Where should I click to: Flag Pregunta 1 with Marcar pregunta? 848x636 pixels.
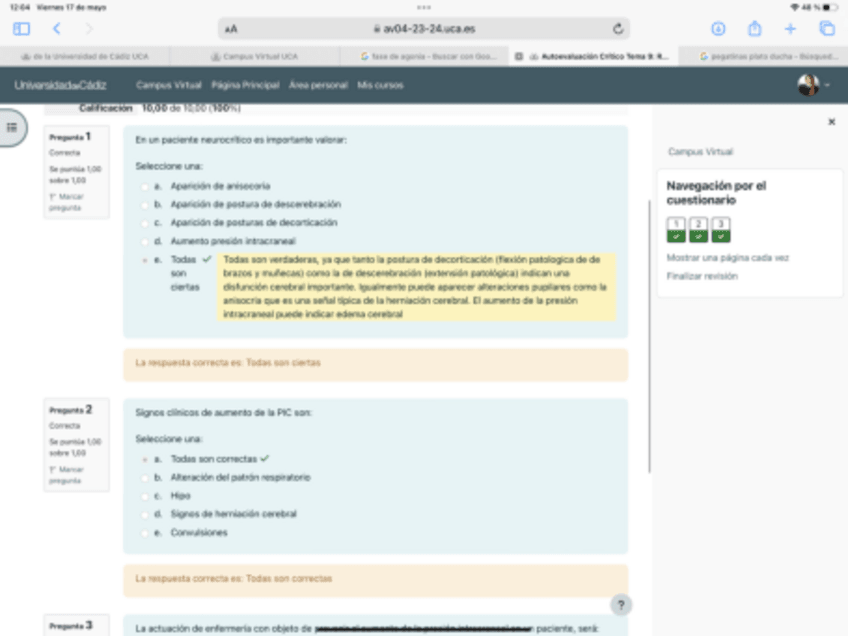coord(67,202)
